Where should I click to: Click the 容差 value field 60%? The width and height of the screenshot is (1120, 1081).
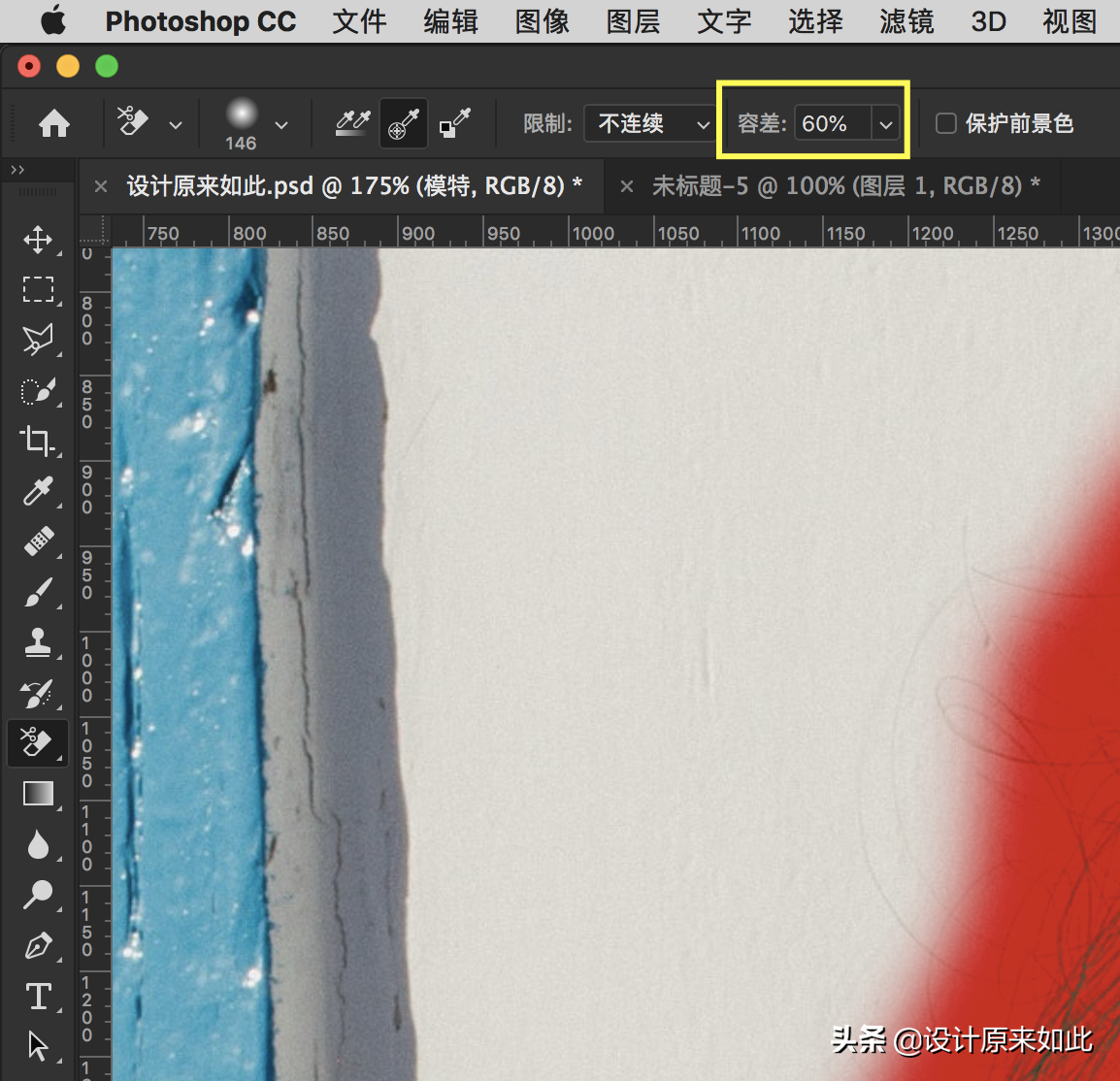833,123
